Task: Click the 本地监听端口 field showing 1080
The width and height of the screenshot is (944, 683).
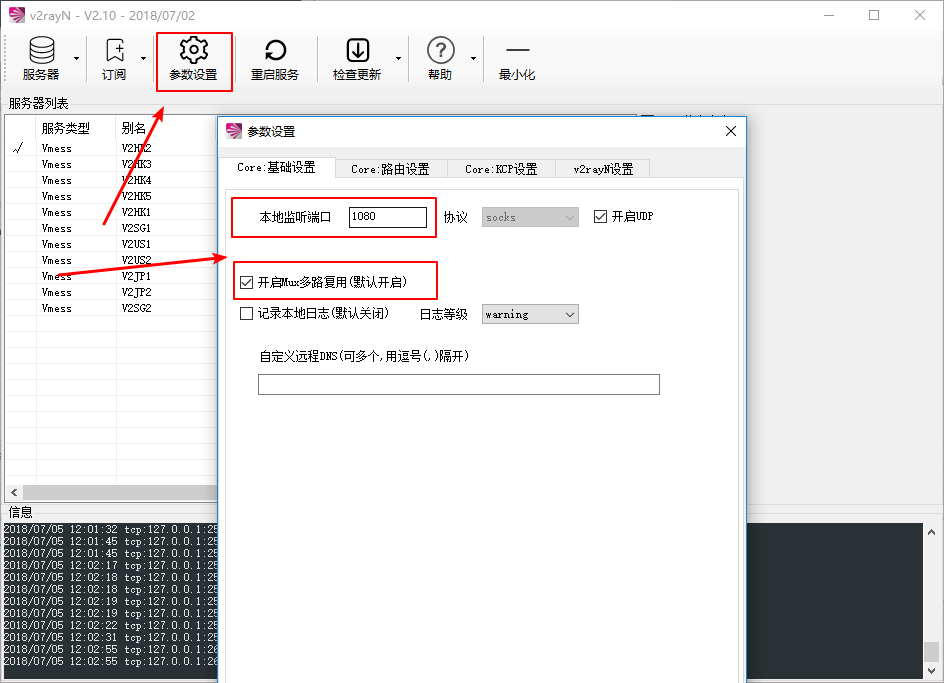Action: (388, 217)
